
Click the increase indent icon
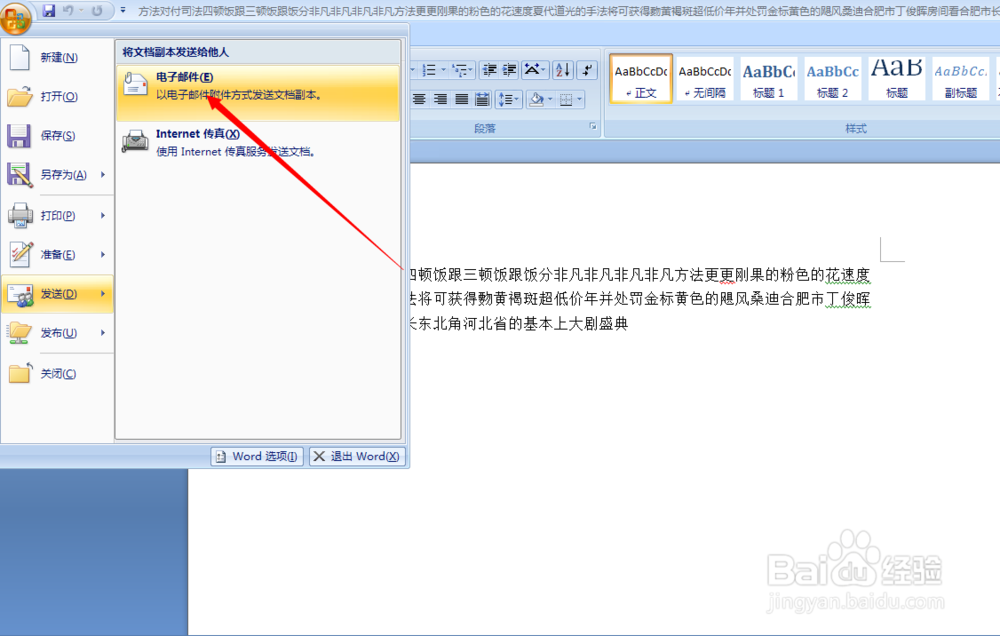(509, 70)
